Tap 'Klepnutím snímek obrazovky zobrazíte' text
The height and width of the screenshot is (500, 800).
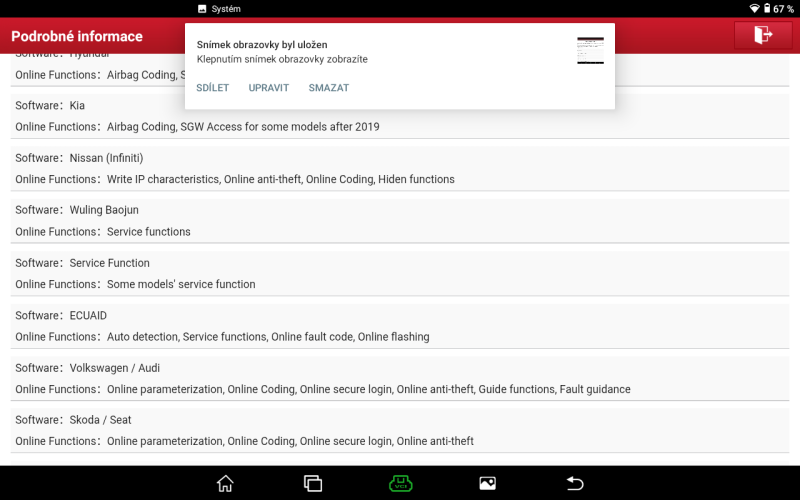[x=282, y=59]
